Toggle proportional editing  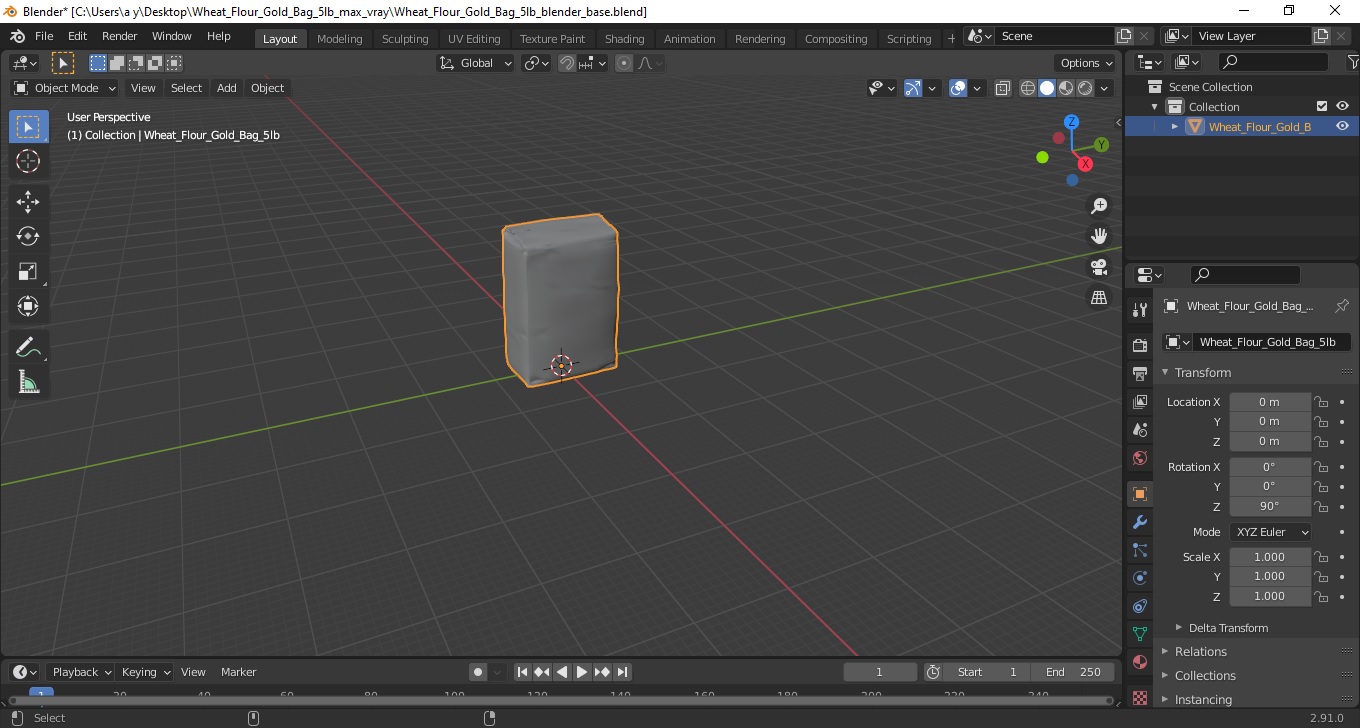click(x=624, y=63)
